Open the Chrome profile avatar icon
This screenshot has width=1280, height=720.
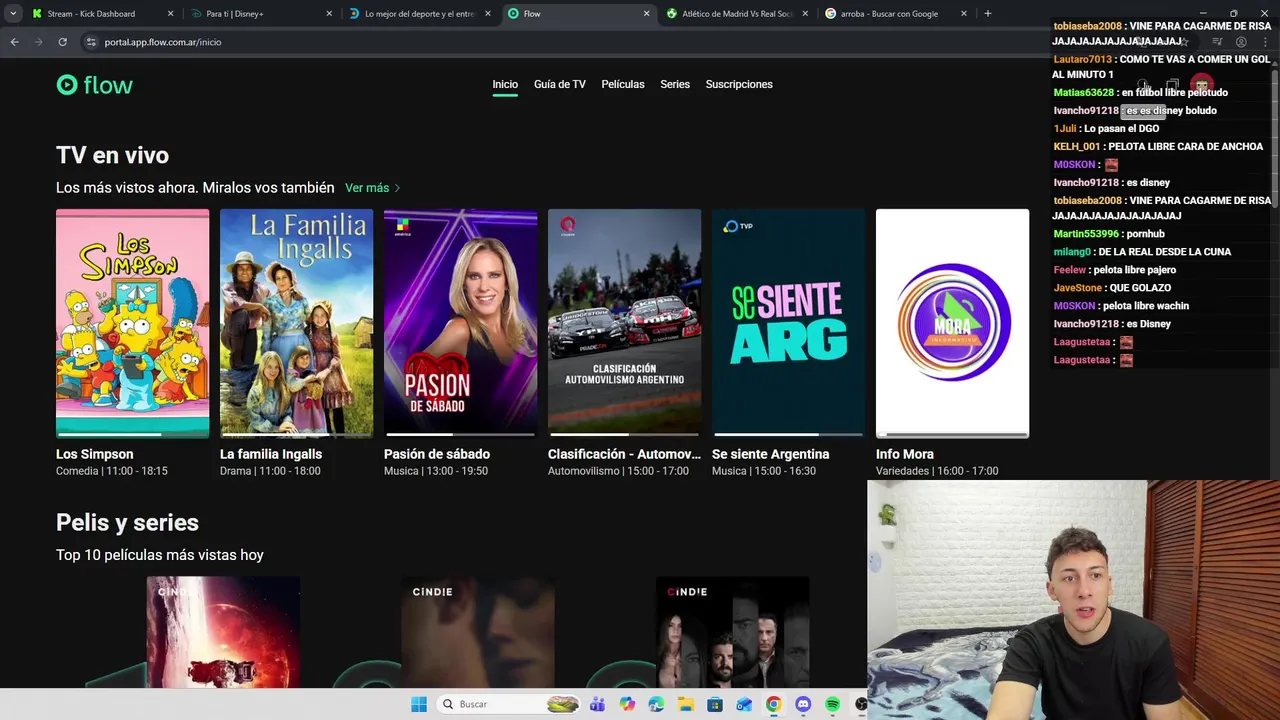(1241, 42)
